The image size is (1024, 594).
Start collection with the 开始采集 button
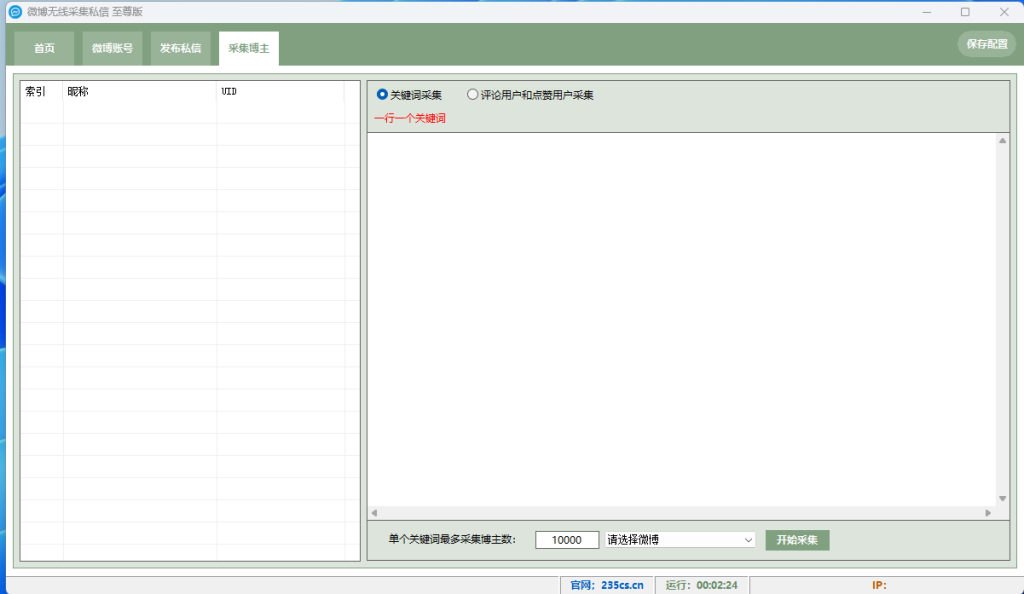coord(797,540)
